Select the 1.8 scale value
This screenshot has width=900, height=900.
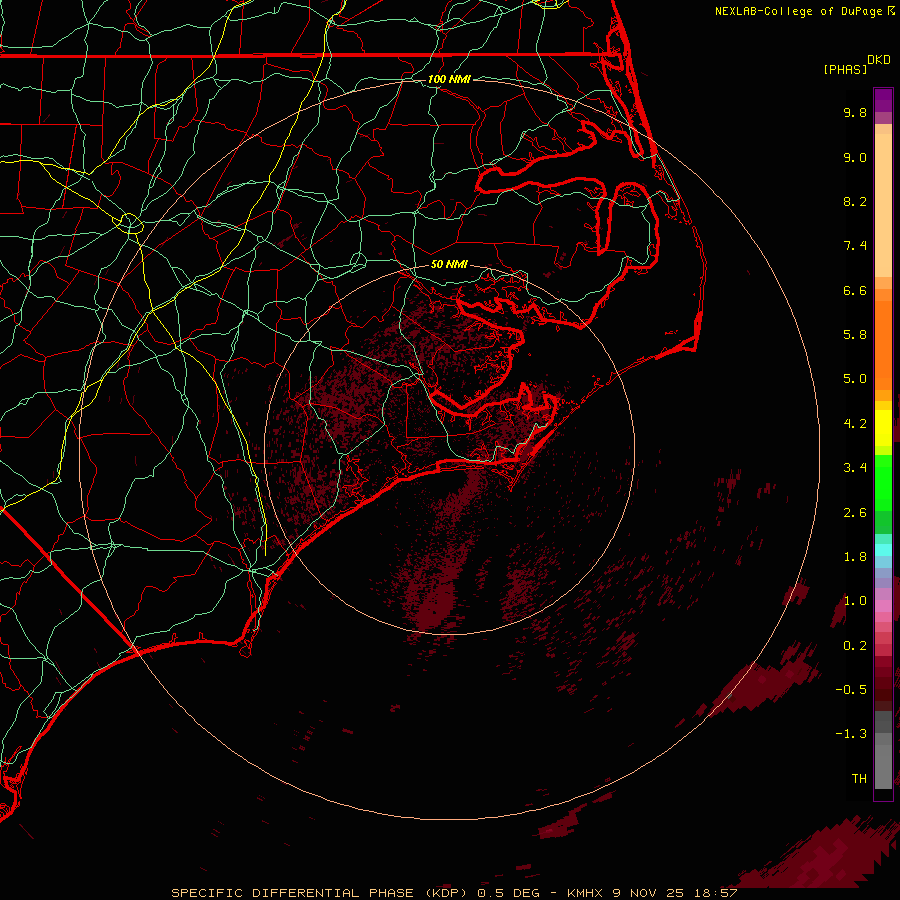(x=855, y=557)
